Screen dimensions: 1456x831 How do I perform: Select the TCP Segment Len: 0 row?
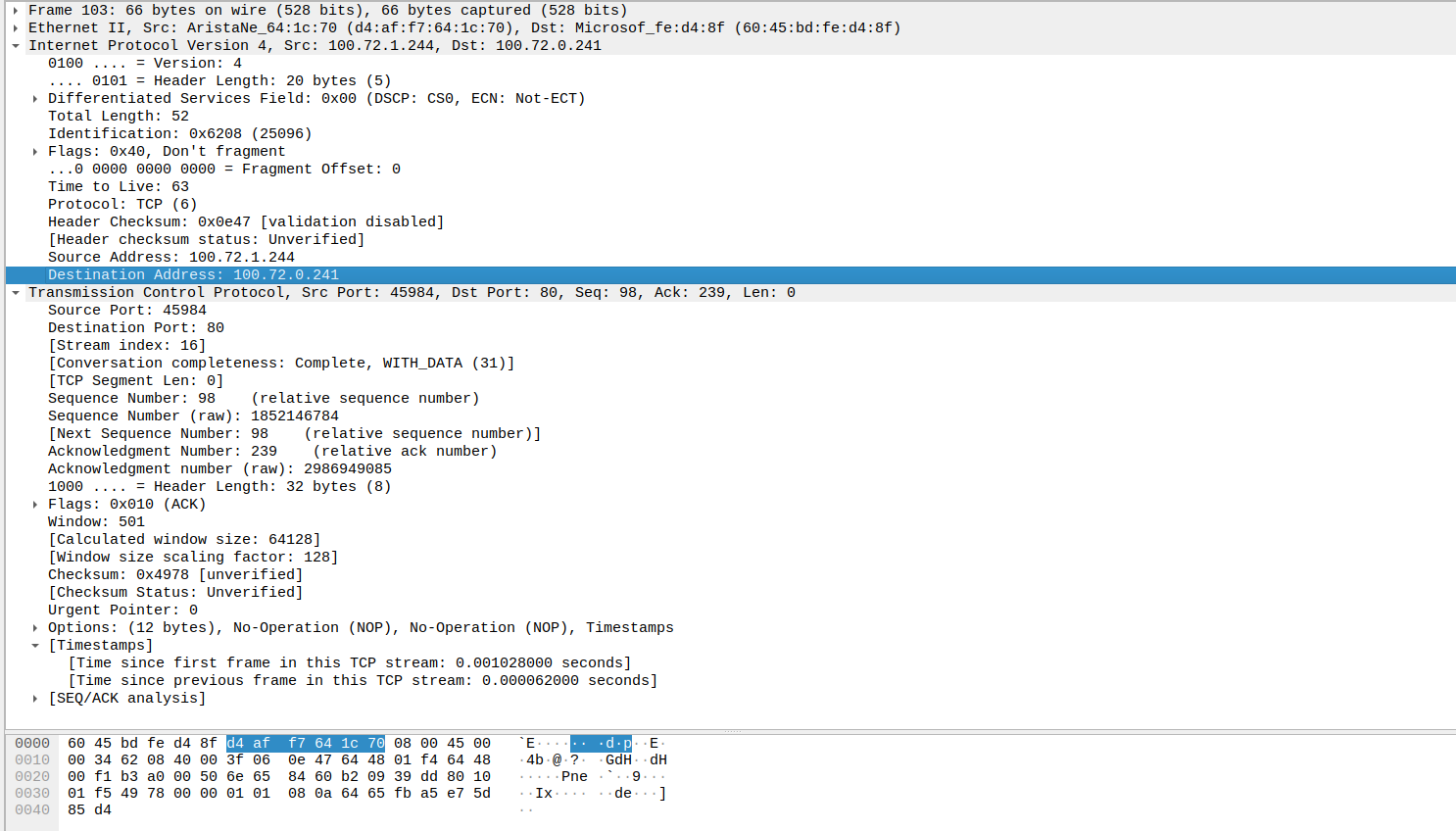coord(731,380)
